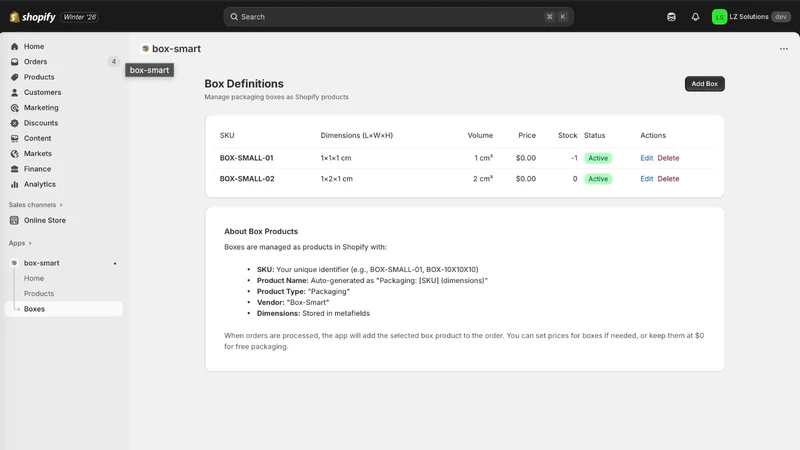
Task: Open box-smart app in sidebar
Action: [41, 263]
